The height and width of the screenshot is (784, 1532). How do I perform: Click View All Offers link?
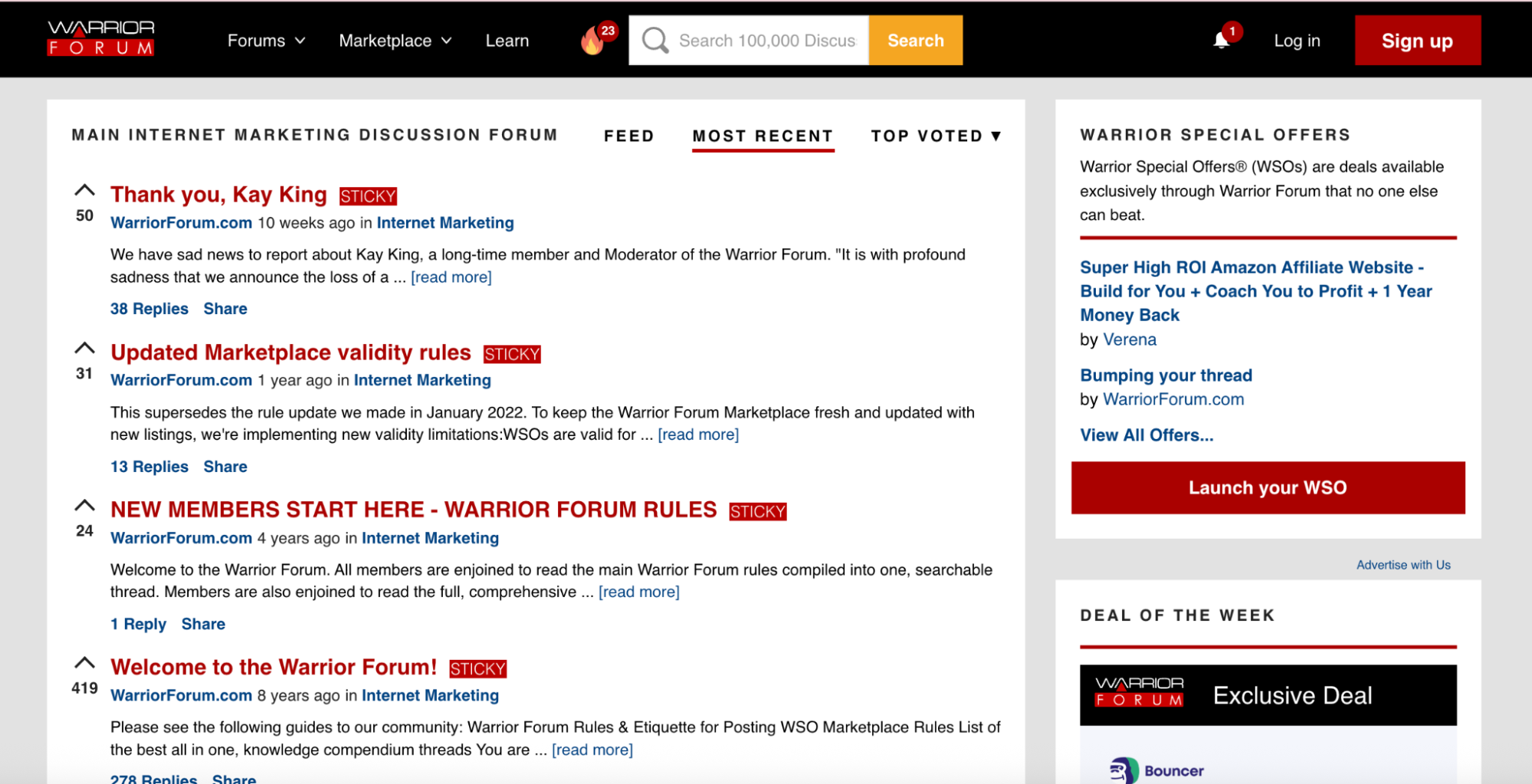1147,435
